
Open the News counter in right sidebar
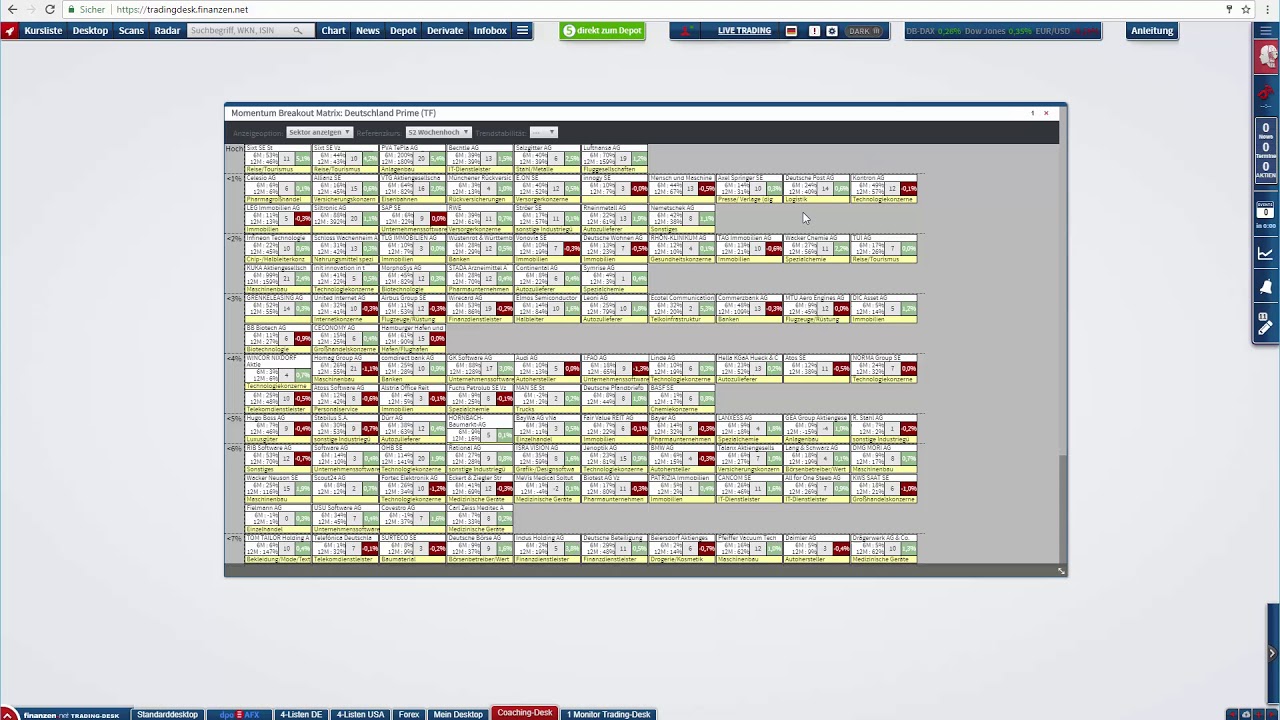click(1266, 131)
